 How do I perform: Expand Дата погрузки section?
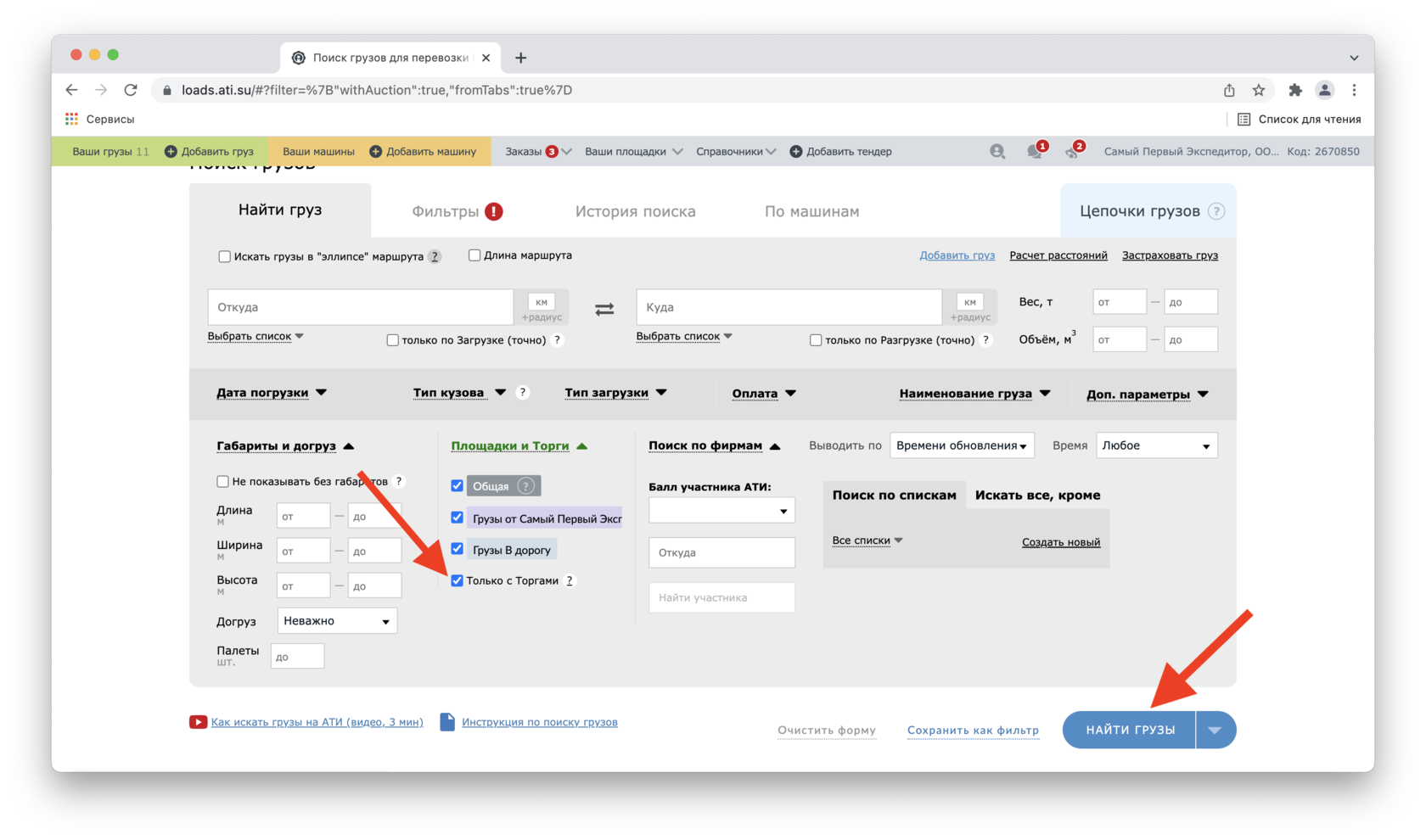[272, 393]
